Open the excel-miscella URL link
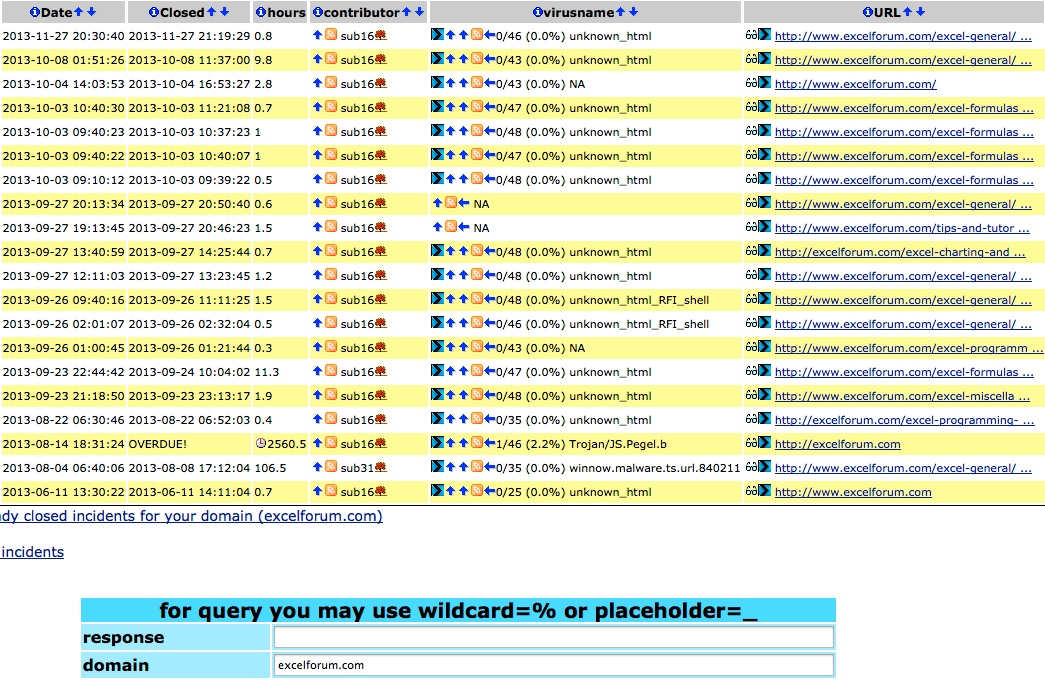Screen dimensions: 1045x680 click(x=904, y=396)
